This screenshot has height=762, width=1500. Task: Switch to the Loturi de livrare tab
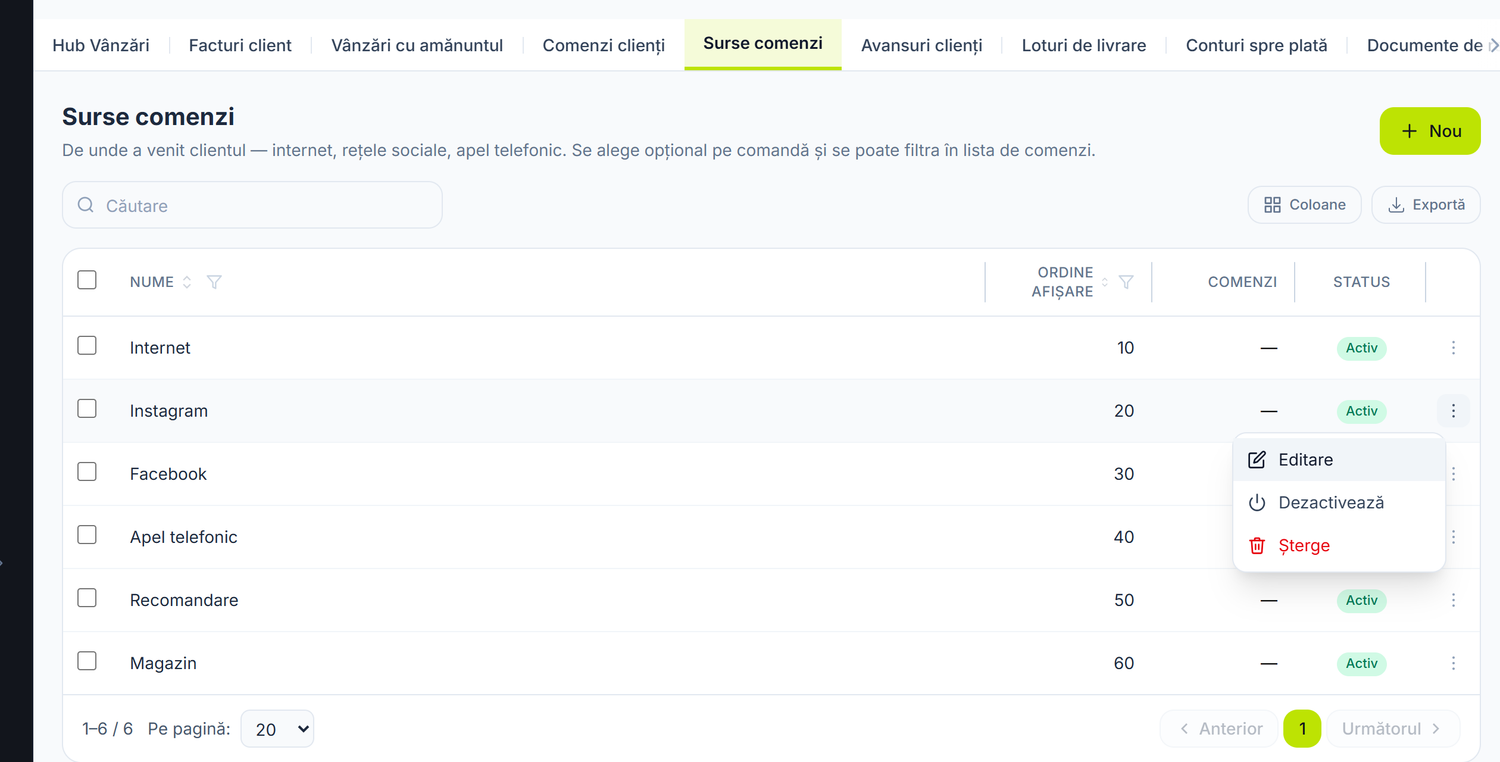coord(1084,45)
